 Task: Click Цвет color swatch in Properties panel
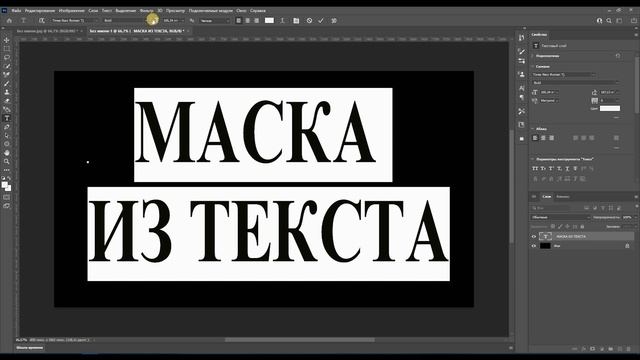coord(610,108)
